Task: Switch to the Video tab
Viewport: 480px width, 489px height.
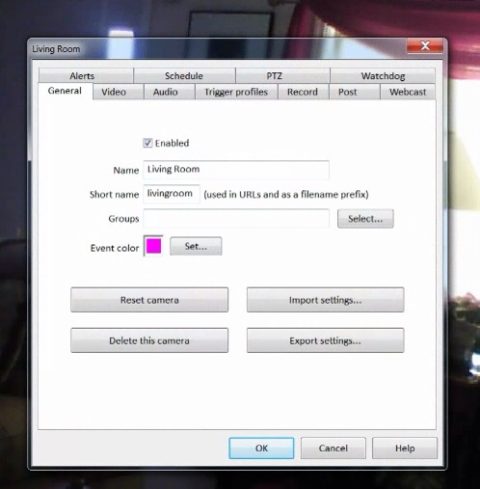Action: coord(118,92)
